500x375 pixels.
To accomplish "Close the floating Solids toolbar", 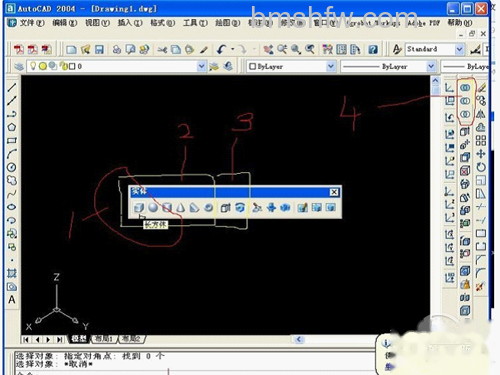I will [334, 192].
